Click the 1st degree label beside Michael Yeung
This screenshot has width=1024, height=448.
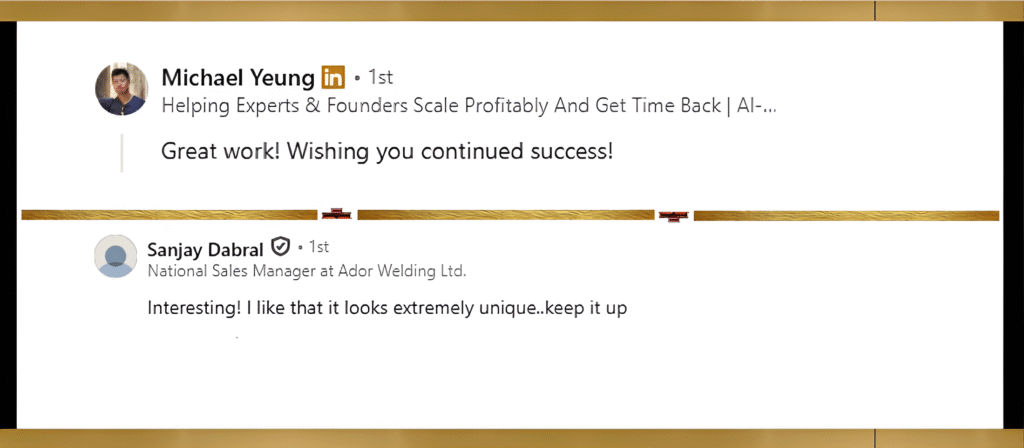(380, 77)
